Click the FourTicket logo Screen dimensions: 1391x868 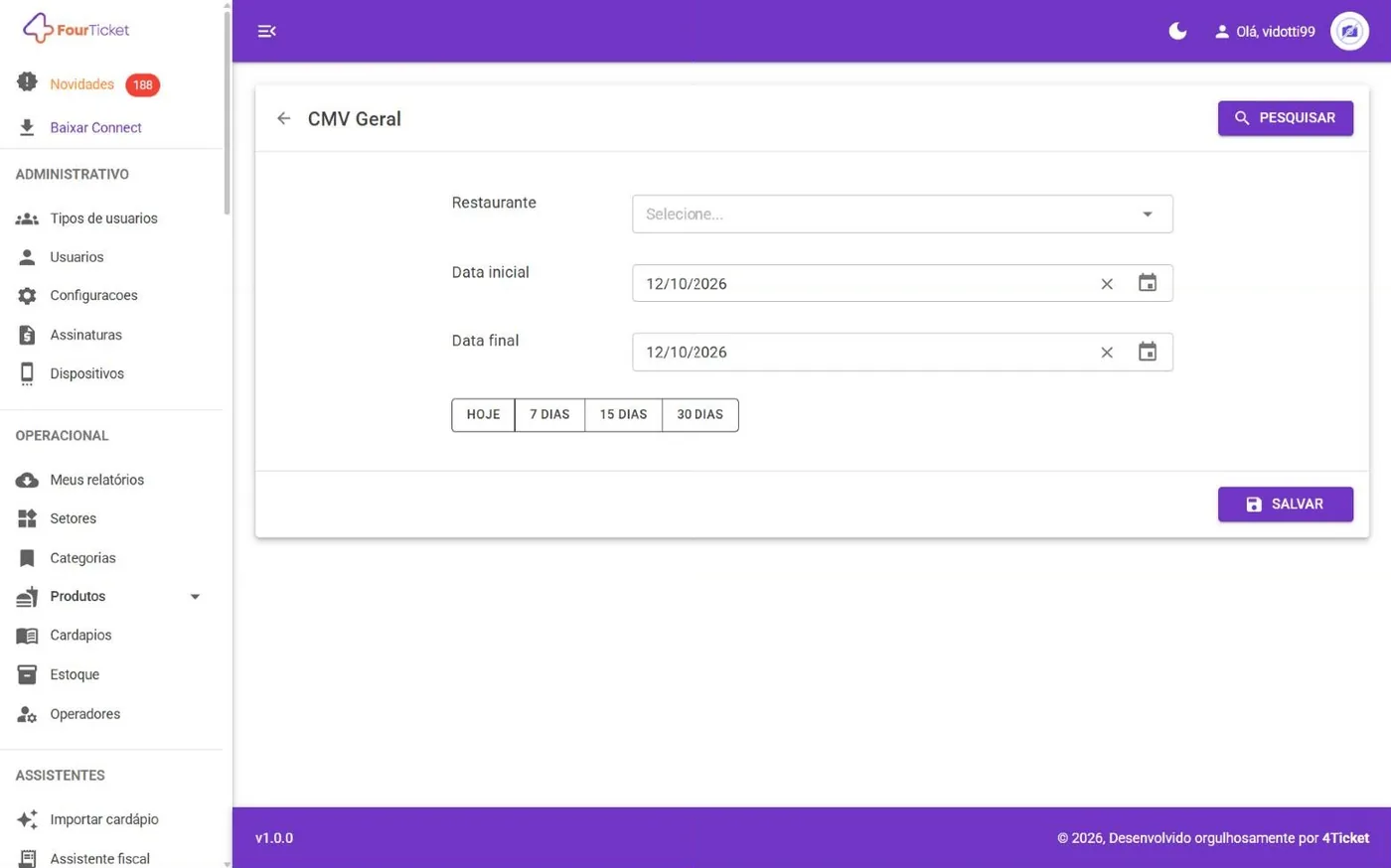click(77, 29)
